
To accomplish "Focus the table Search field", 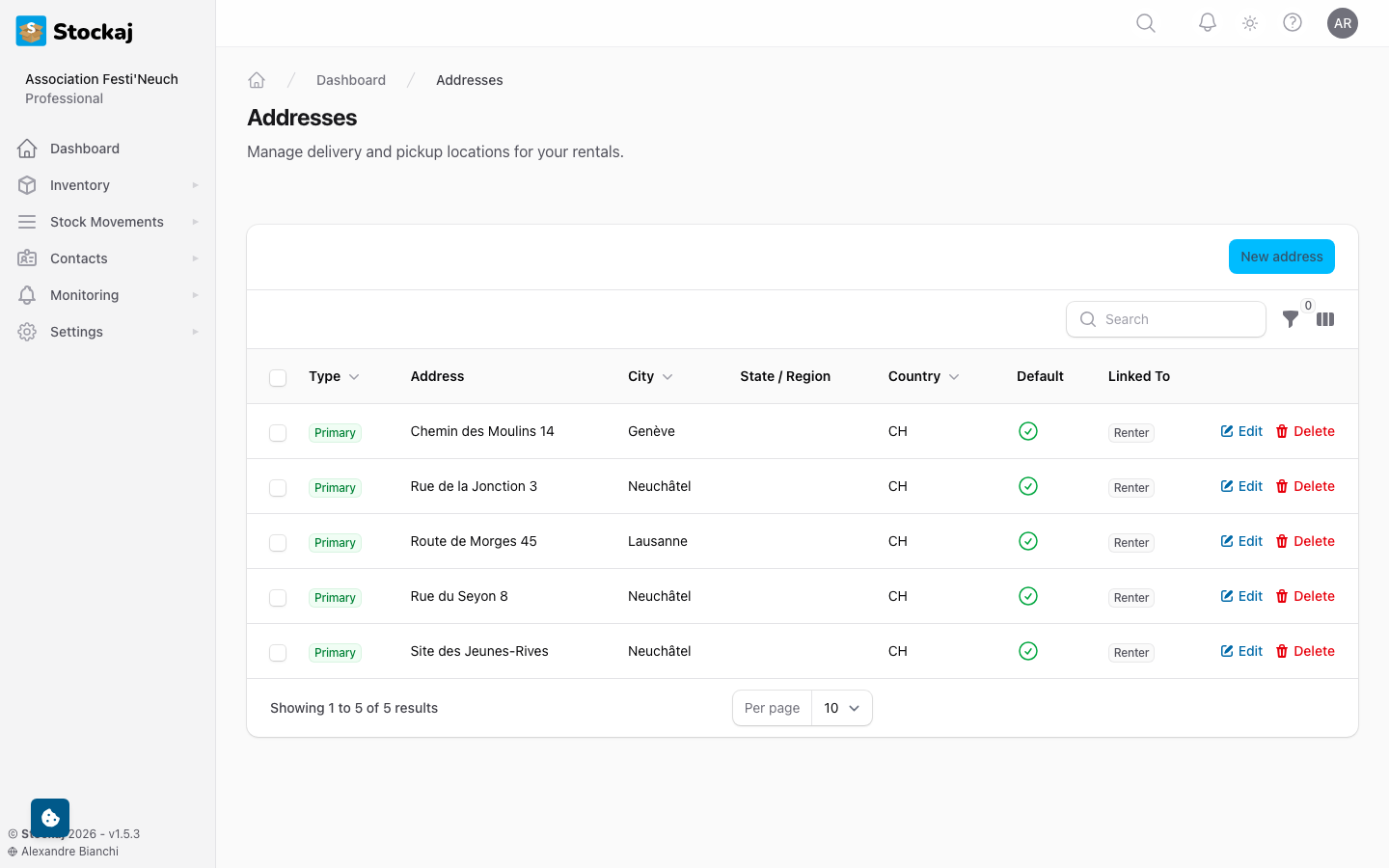I will (1166, 319).
